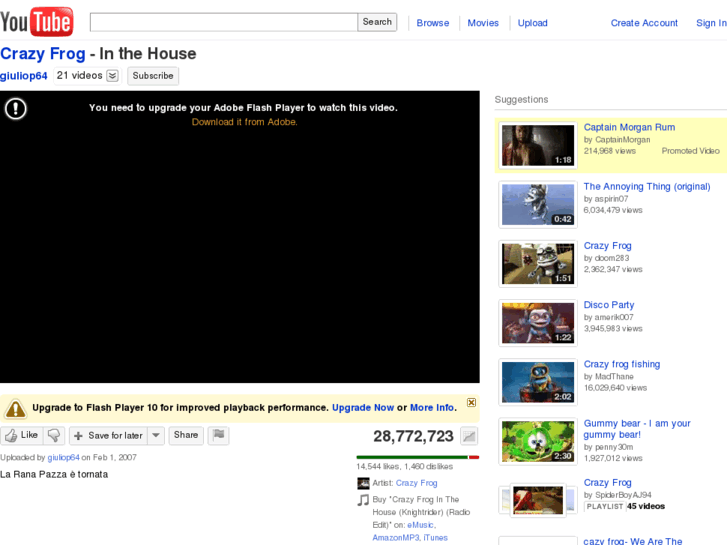This screenshot has width=727, height=545.
Task: Open Crazy frog fishing thumbnail
Action: (x=538, y=382)
